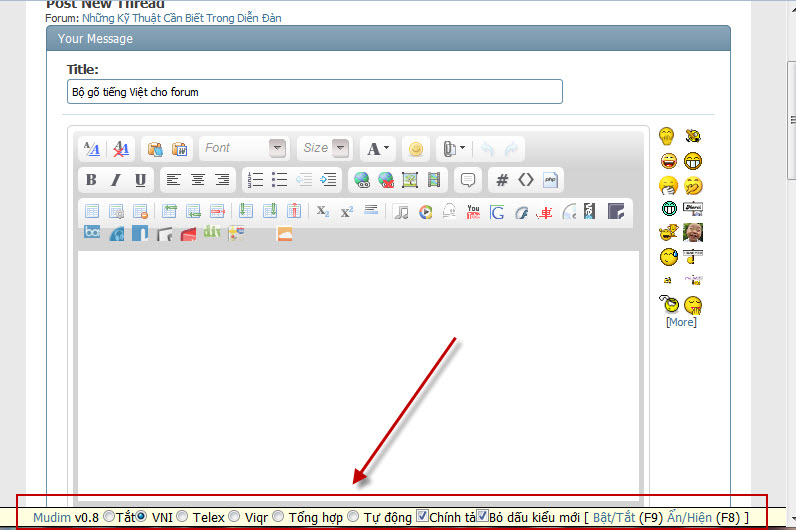Click into the Title text field
The image size is (796, 530).
[x=314, y=92]
